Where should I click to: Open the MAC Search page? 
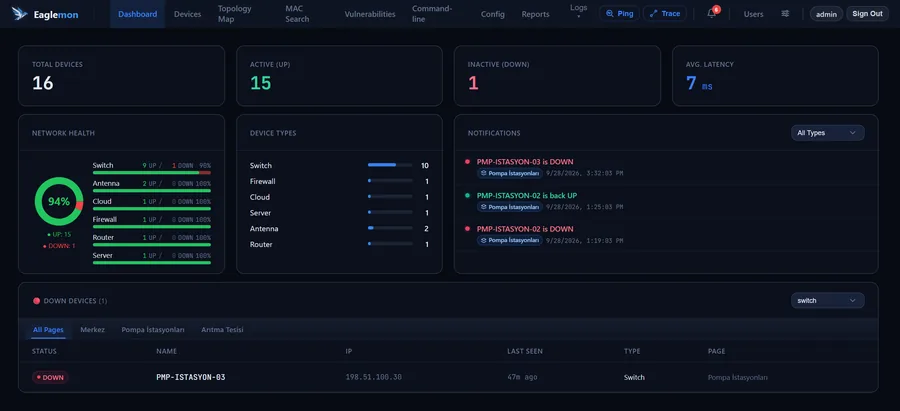(297, 14)
